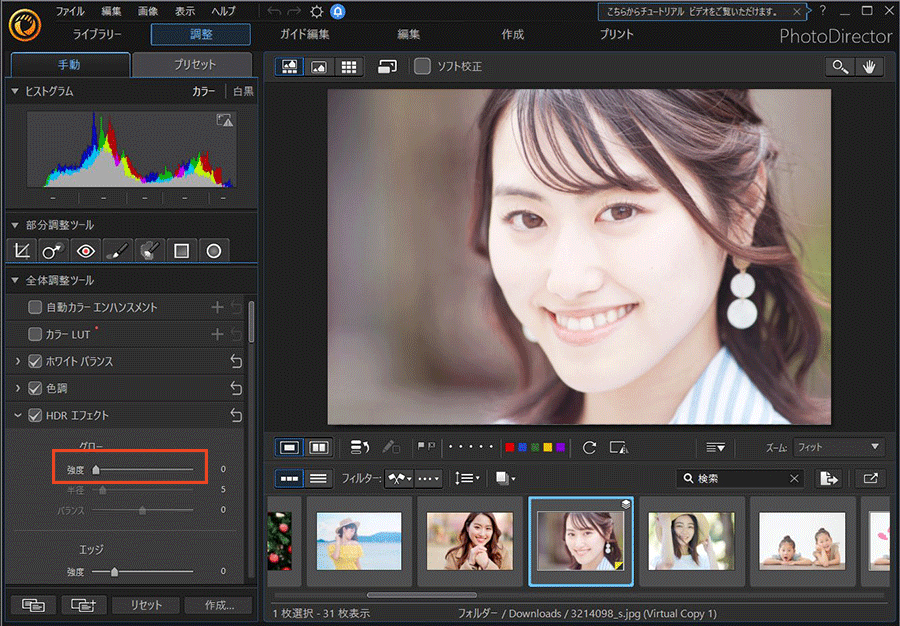This screenshot has width=900, height=626.
Task: Show single image view
Action: click(x=289, y=447)
